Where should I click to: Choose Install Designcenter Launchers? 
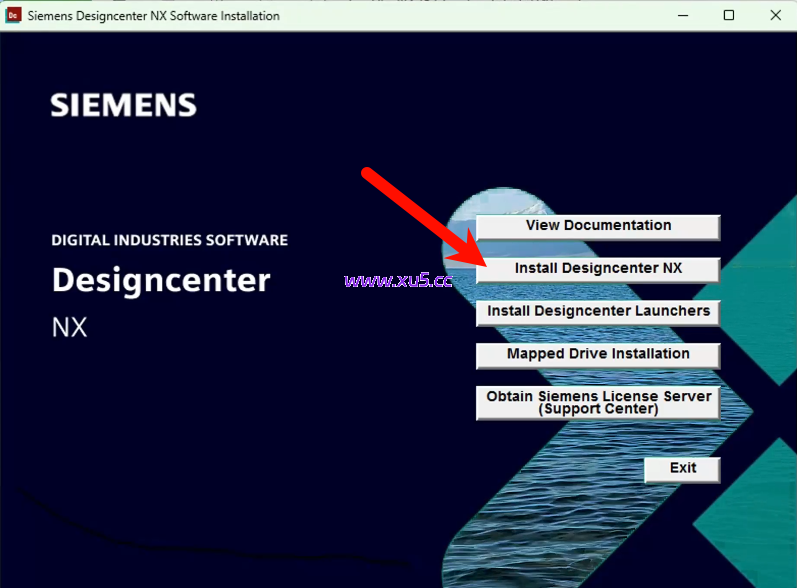(x=598, y=312)
